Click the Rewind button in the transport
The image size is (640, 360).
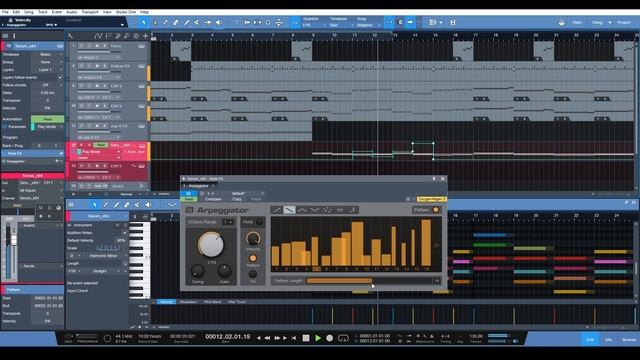(267, 338)
